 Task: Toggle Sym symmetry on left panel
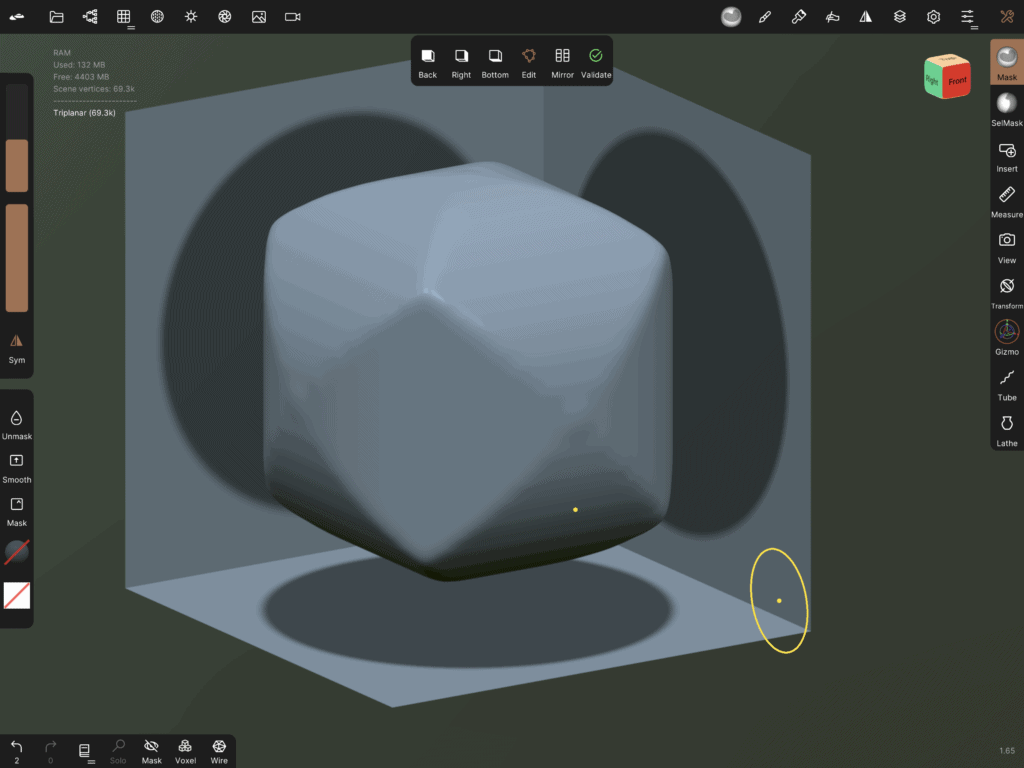17,346
